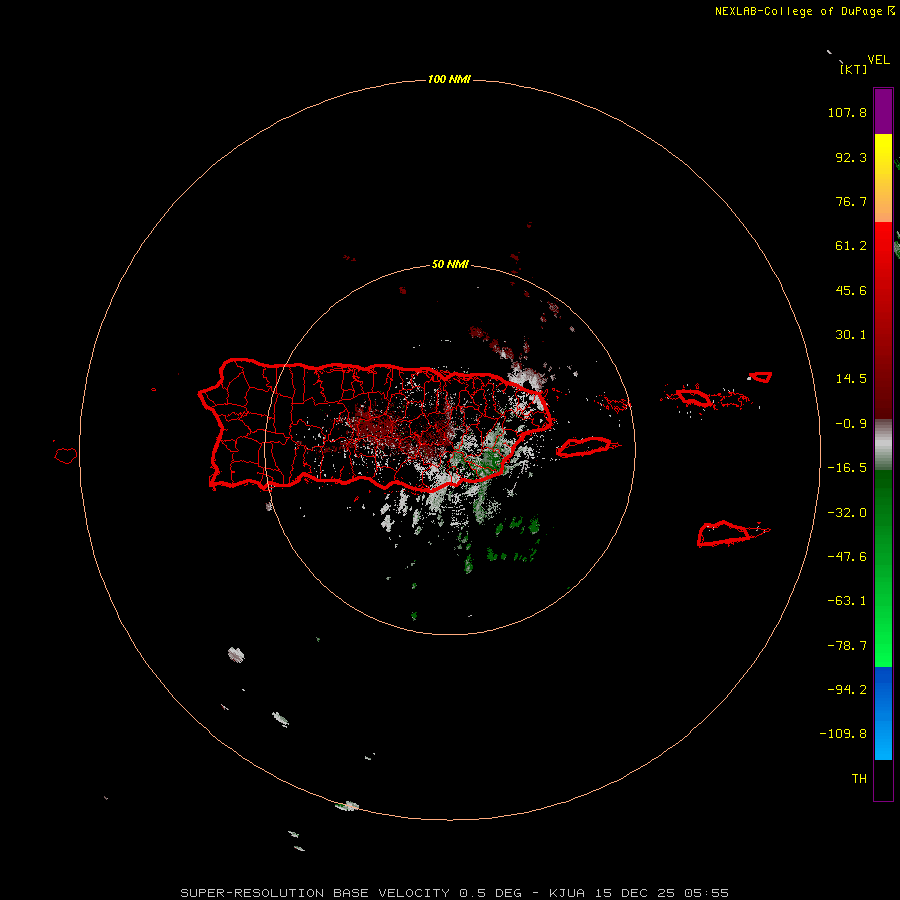Click the 100 NMI range ring label

click(449, 79)
